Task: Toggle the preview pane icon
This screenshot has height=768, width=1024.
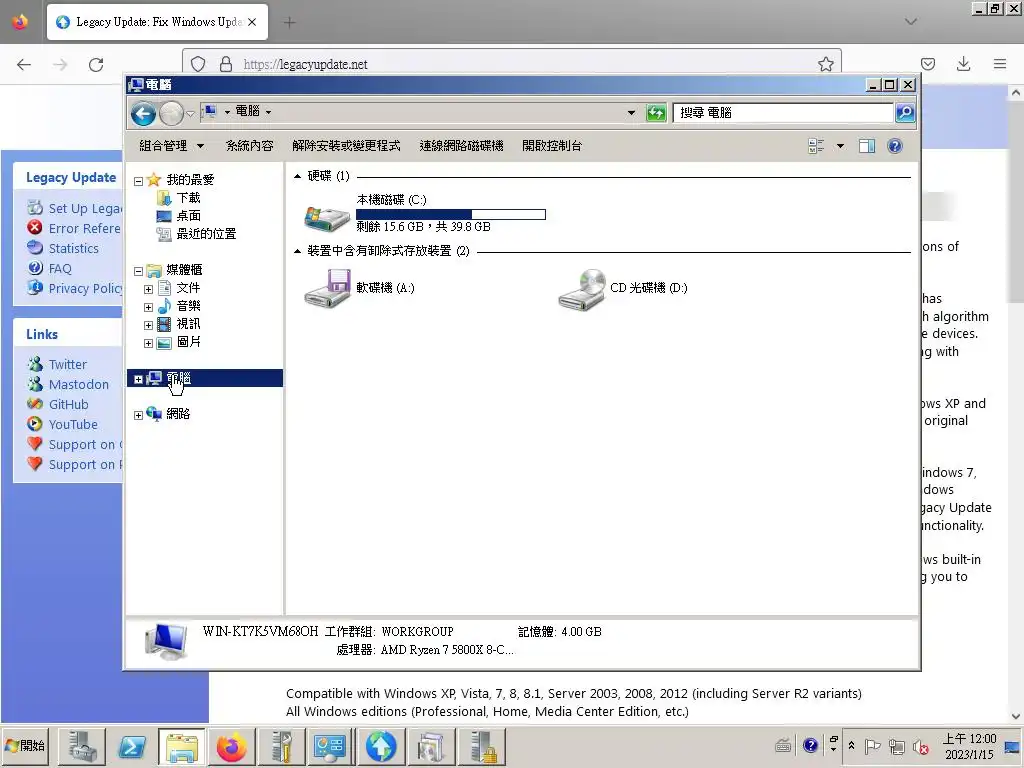Action: 867,146
